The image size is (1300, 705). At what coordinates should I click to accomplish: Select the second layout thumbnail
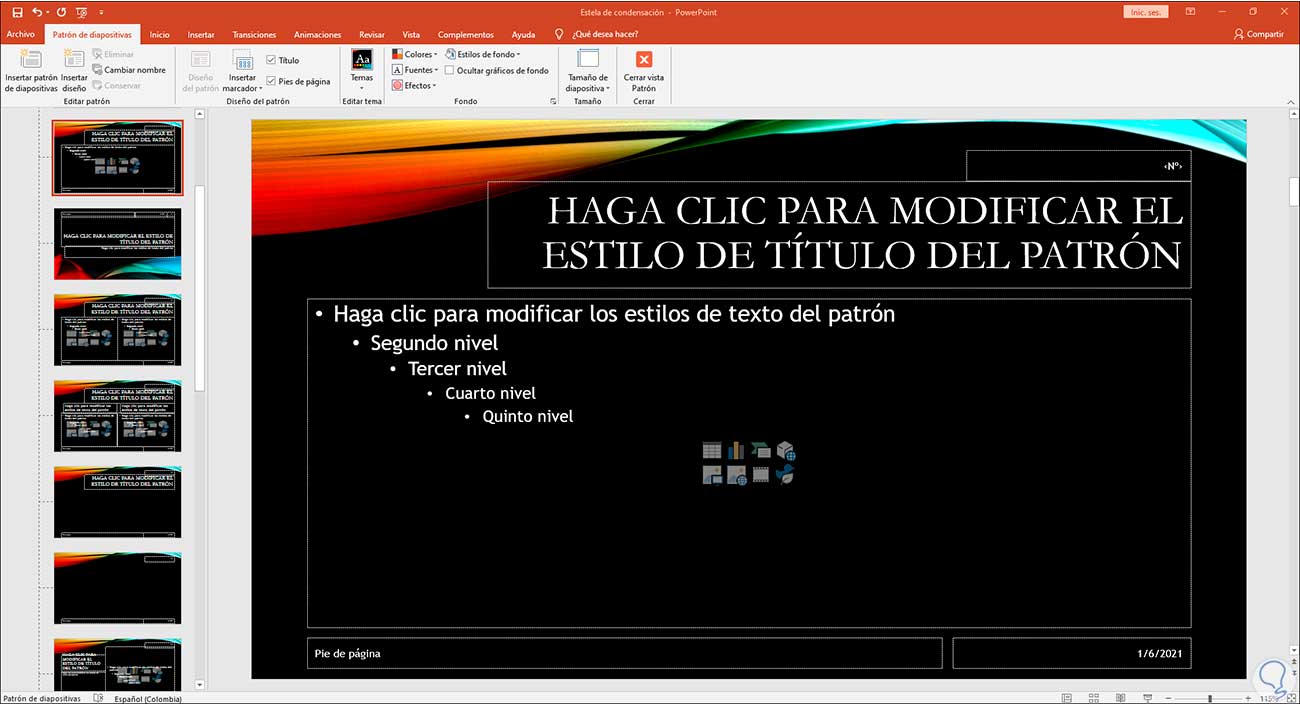118,244
